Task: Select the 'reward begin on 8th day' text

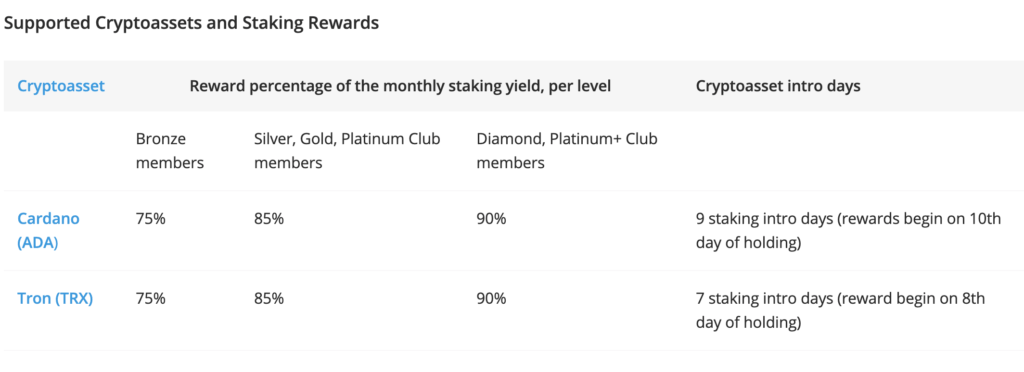Action: 840,311
